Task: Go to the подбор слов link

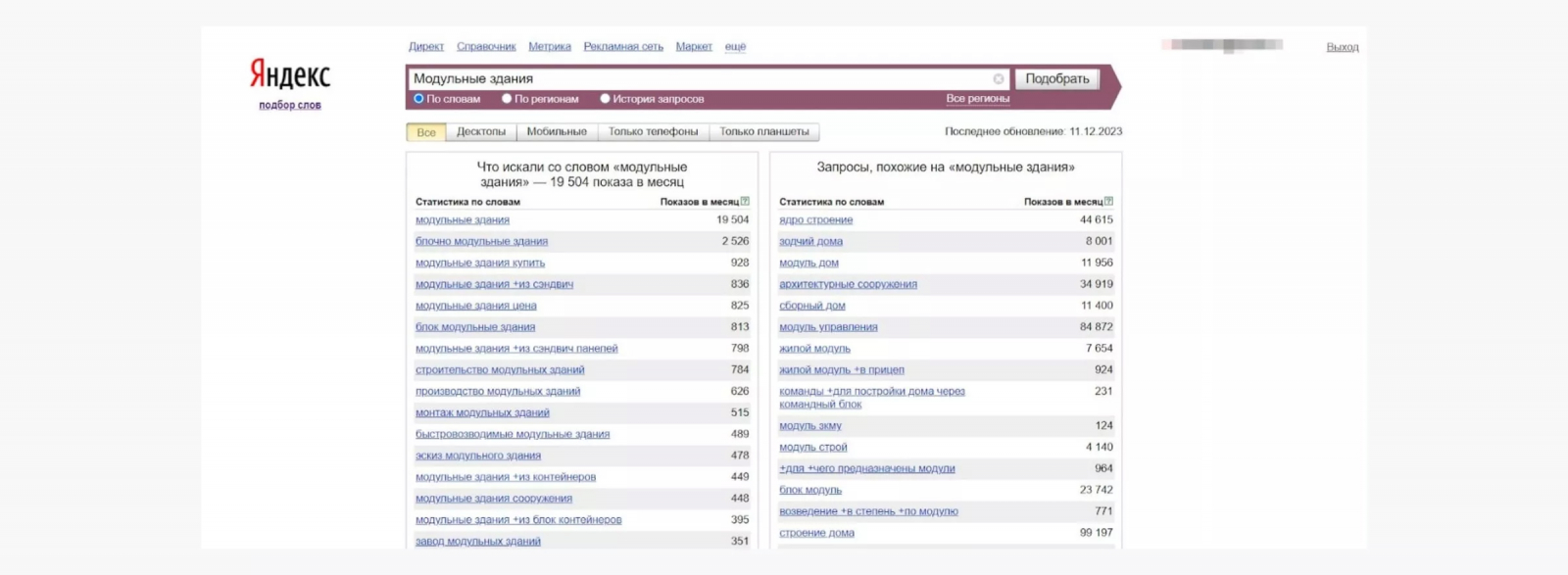Action: [289, 106]
